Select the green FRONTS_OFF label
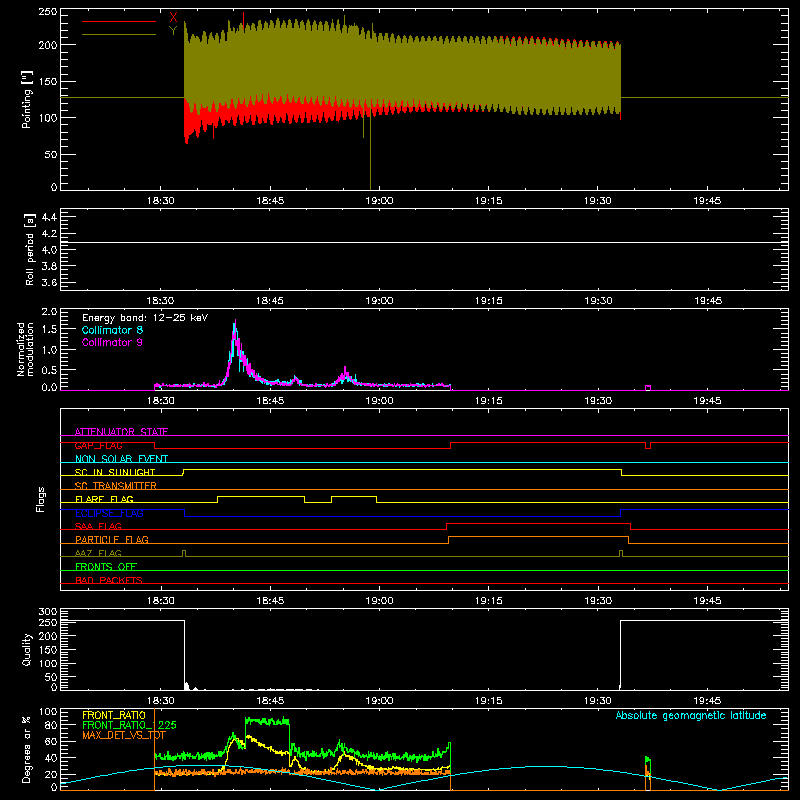Viewport: 800px width, 800px height. click(106, 566)
